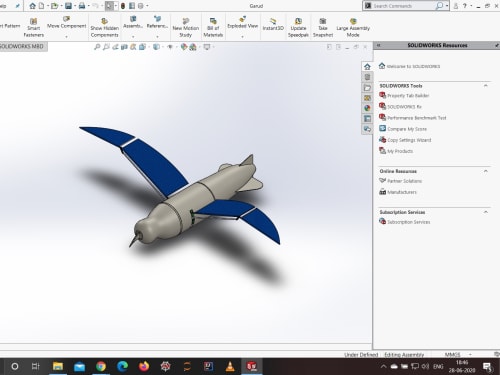Click Update Speedpak in the ribbon
The height and width of the screenshot is (375, 500).
pos(298,28)
